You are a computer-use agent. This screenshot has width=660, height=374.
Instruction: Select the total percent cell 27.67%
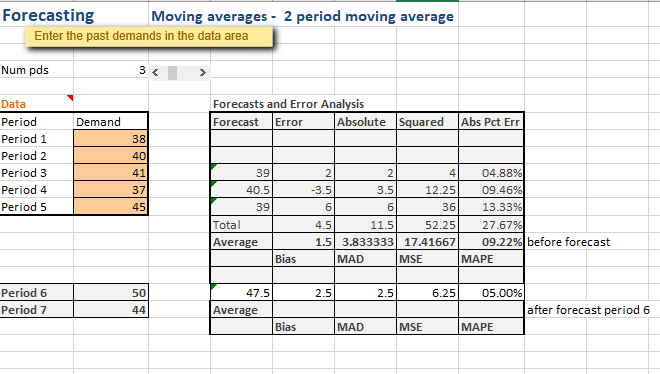pyautogui.click(x=491, y=224)
